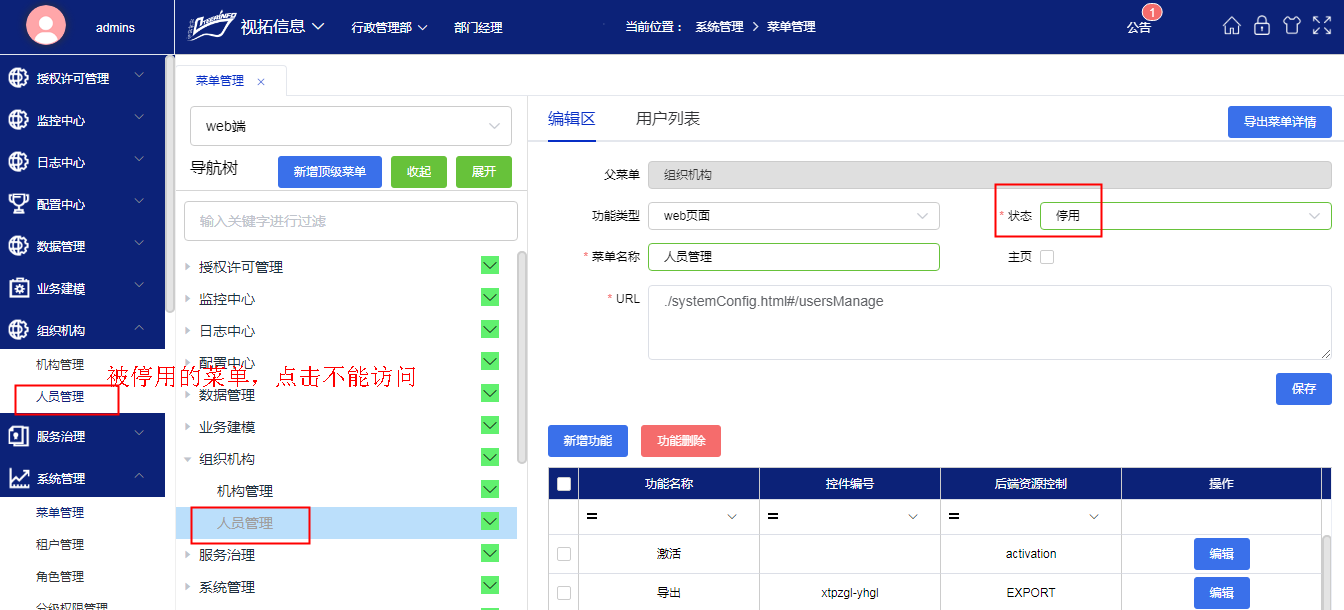Open the 状态 dropdown showing 停用
The height and width of the screenshot is (610, 1344).
coord(1185,216)
